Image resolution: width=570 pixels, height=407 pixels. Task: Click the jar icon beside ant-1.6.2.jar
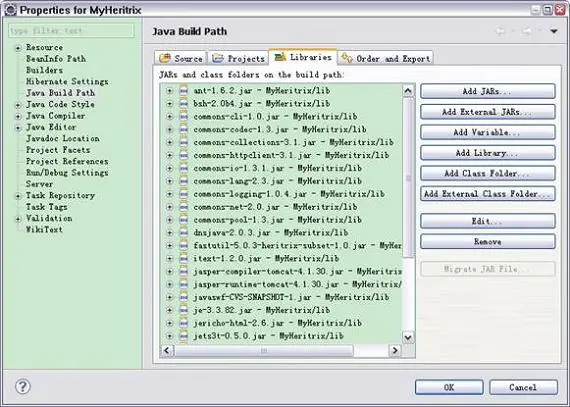pos(184,90)
